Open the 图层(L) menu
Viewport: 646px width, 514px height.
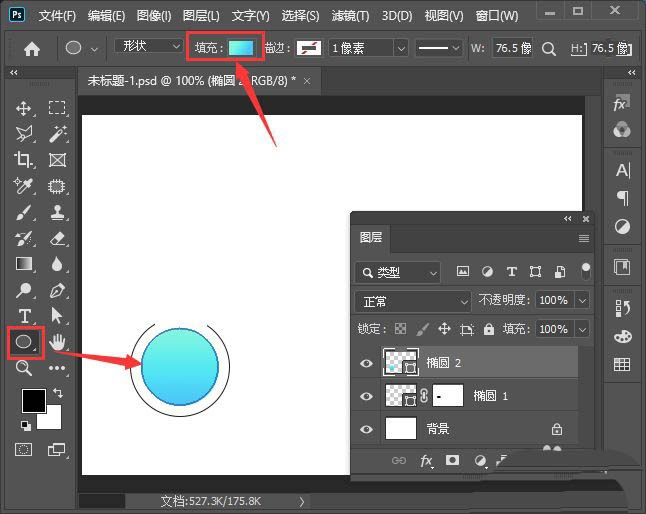point(201,16)
